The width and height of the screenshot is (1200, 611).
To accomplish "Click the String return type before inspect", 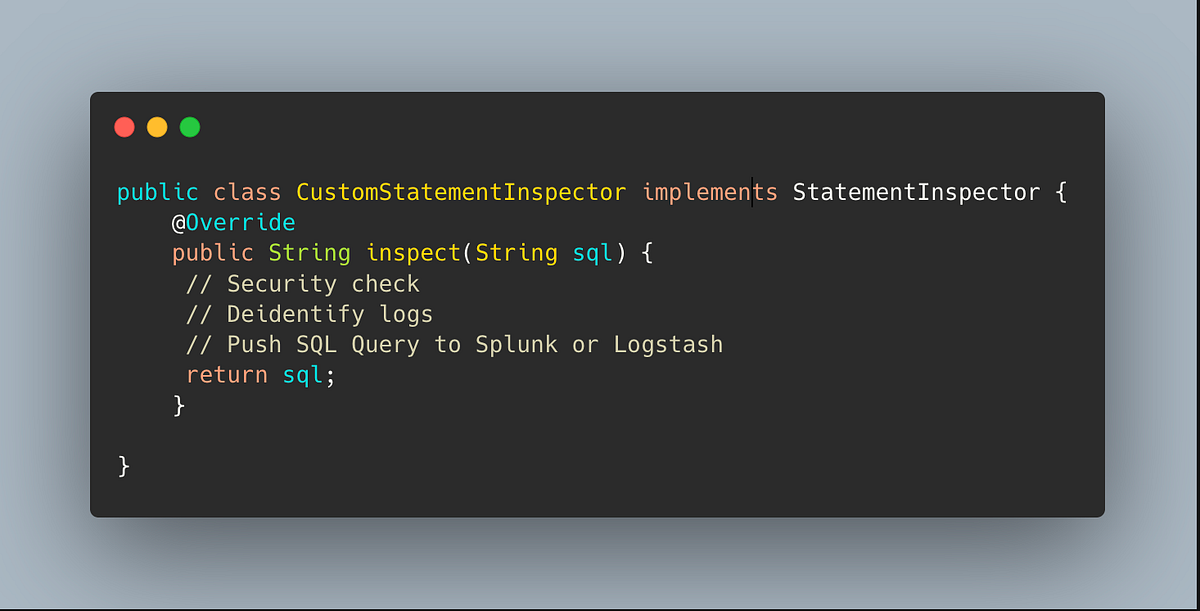I will coord(309,254).
